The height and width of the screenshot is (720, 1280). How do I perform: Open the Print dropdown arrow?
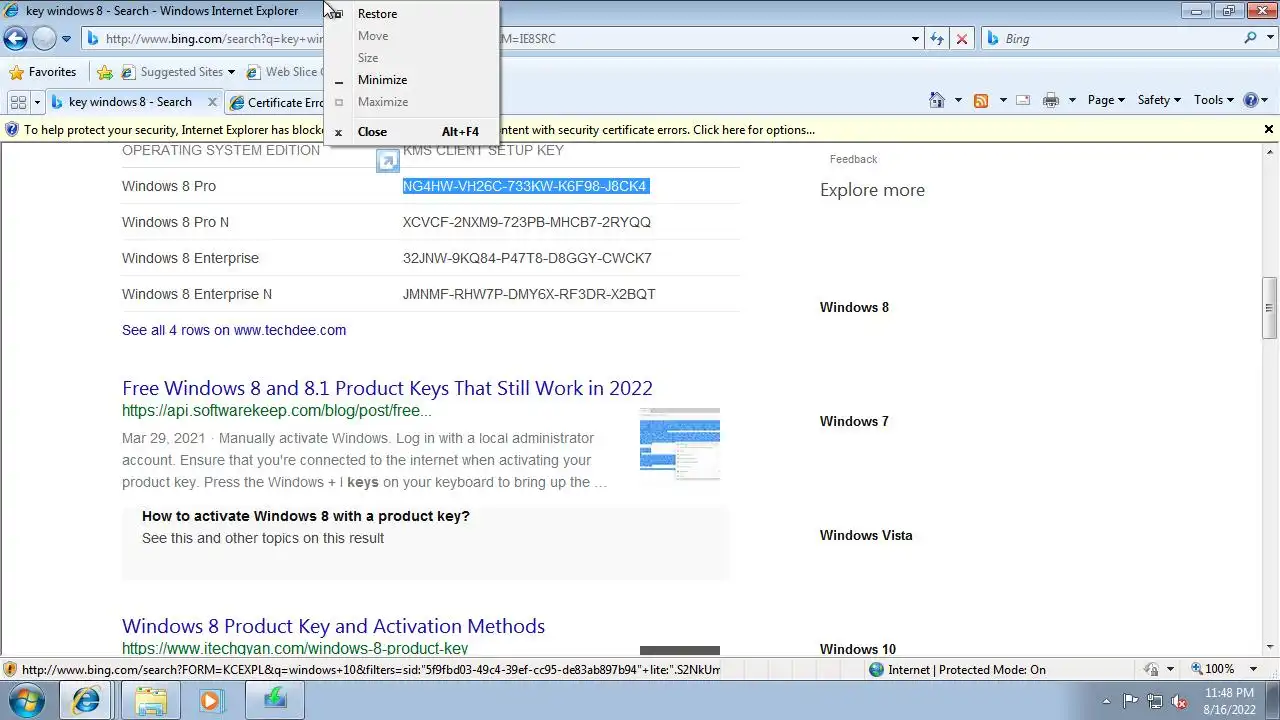coord(1072,100)
